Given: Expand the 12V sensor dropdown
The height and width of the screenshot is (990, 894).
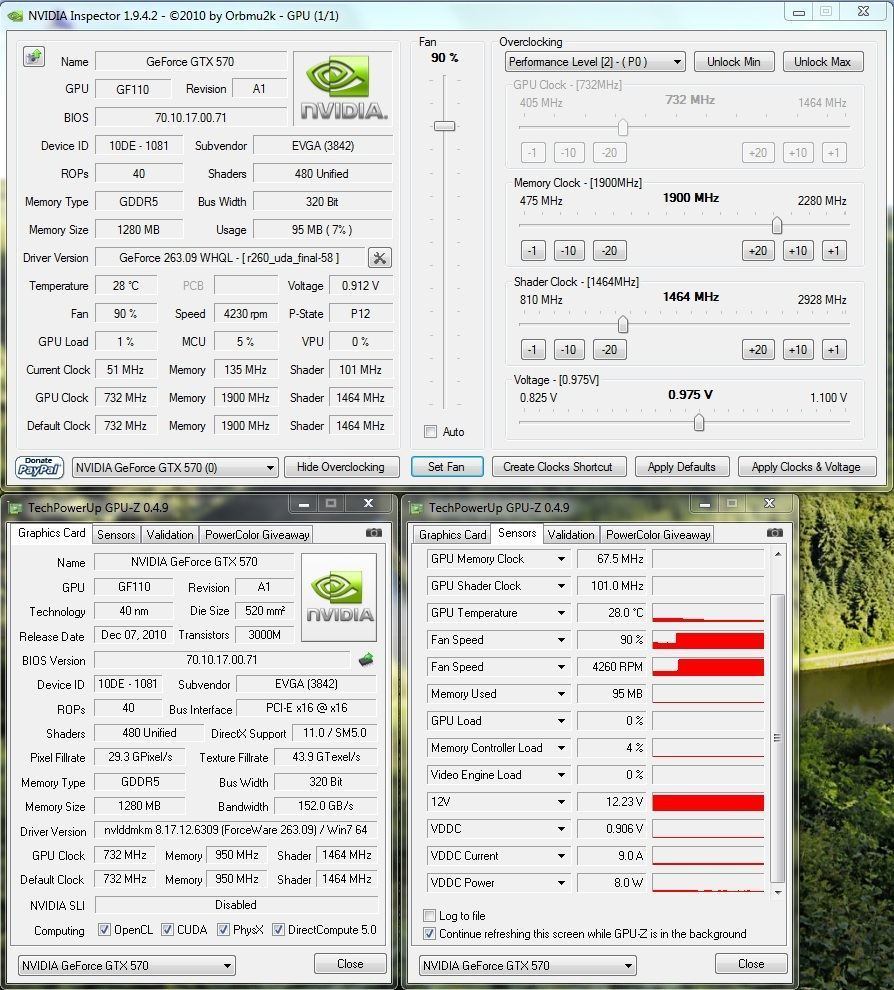Looking at the screenshot, I should point(561,802).
